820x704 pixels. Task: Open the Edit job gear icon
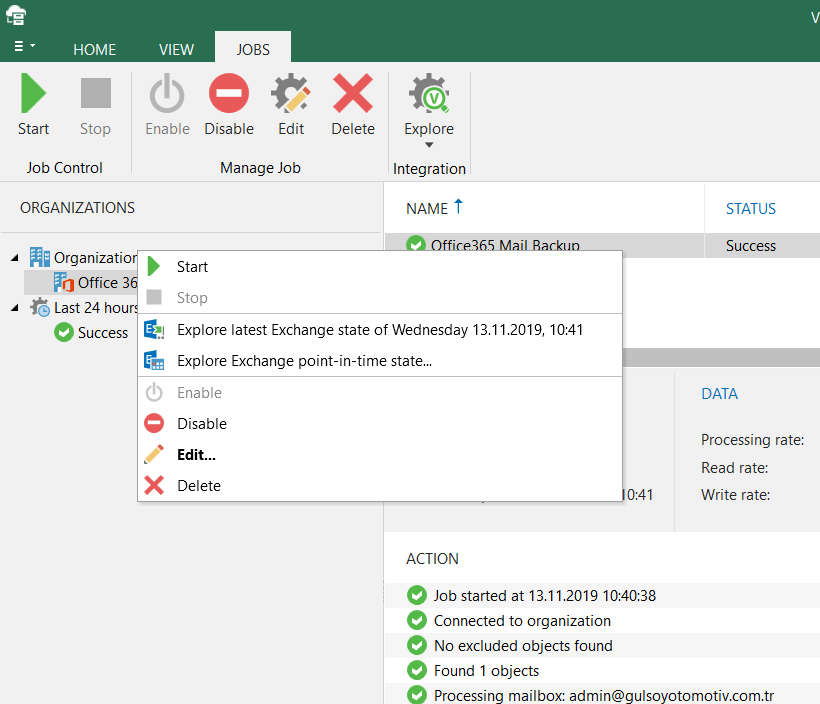[x=291, y=95]
